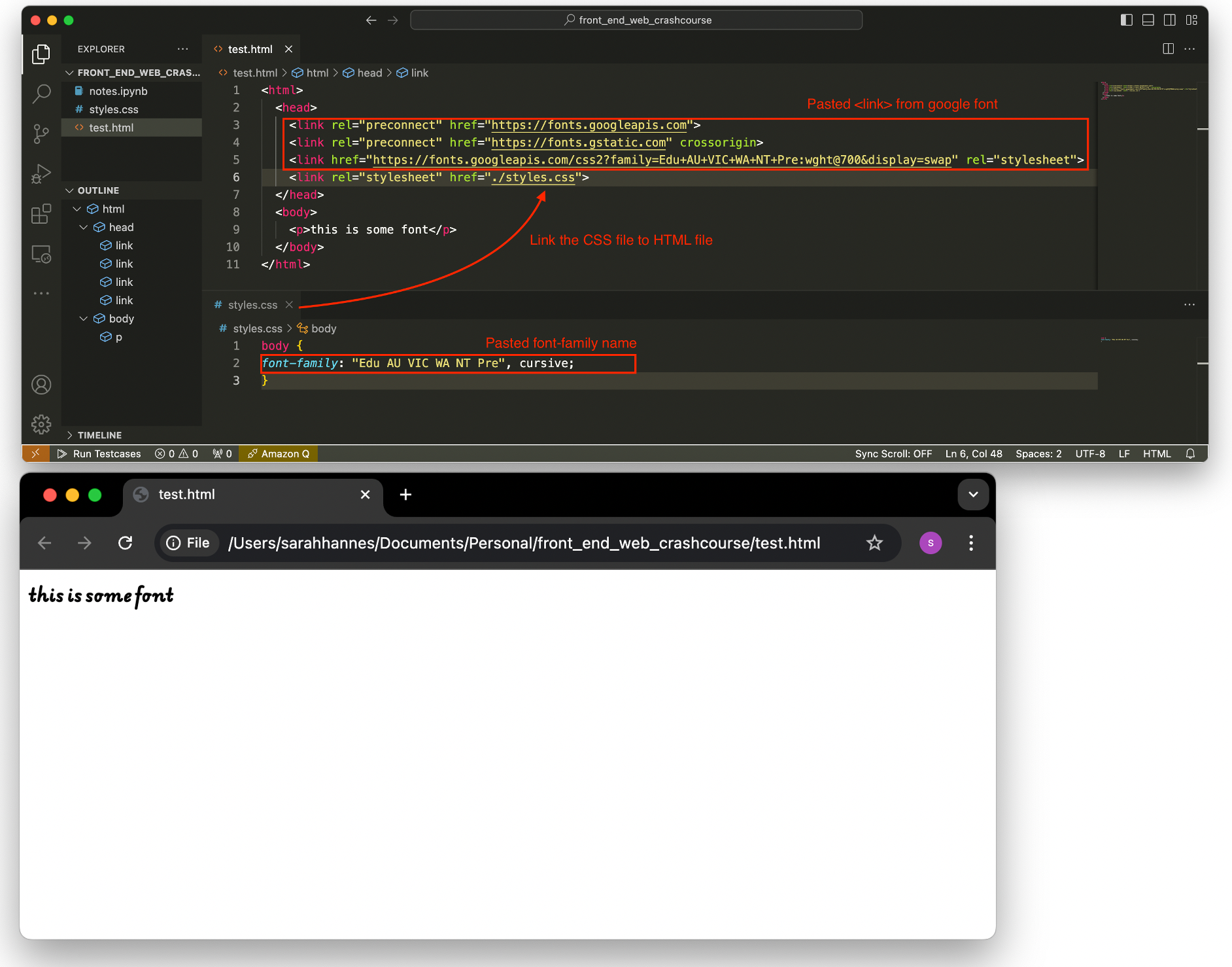Click the Chrome address bar URL
Image resolution: width=1232 pixels, height=967 pixels.
524,543
